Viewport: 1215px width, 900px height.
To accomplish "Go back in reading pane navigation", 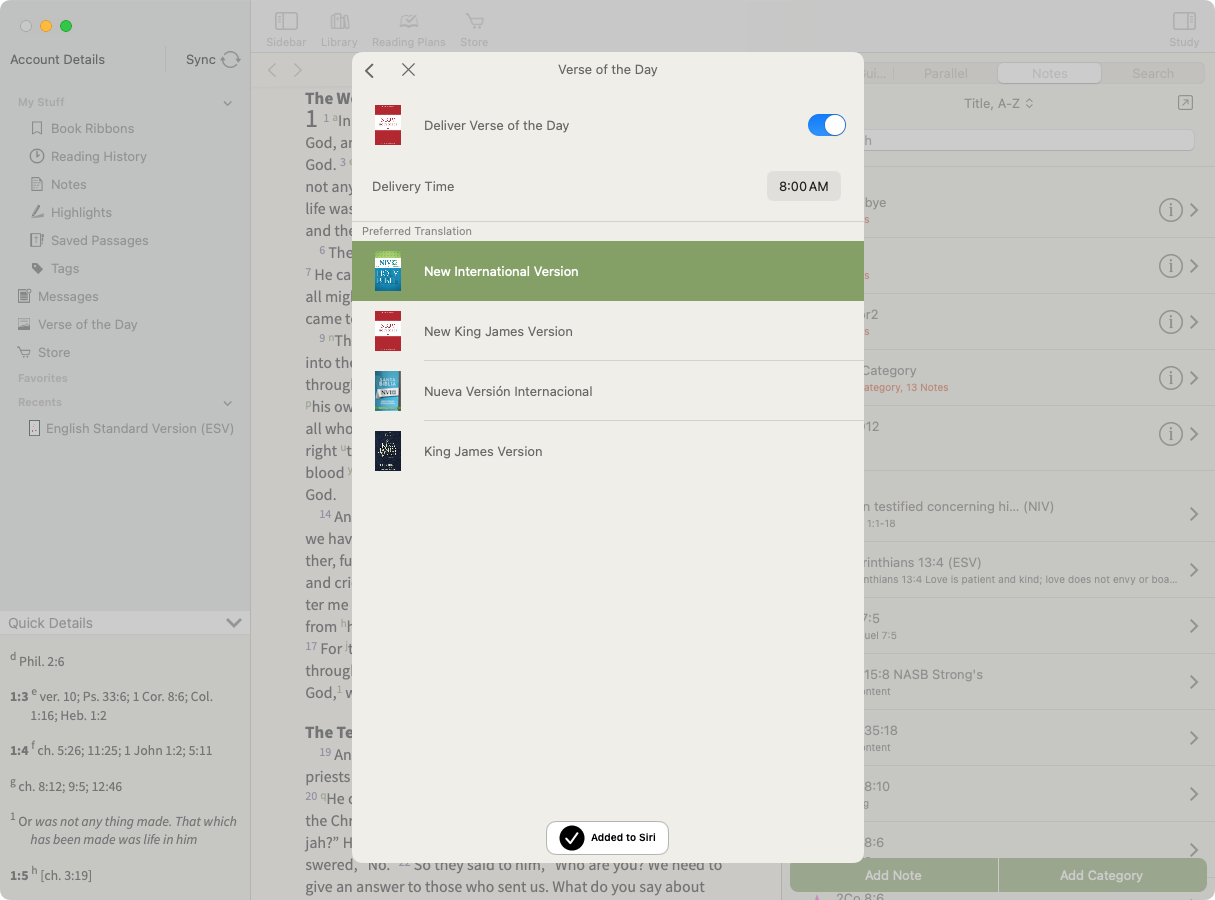I will pos(273,70).
